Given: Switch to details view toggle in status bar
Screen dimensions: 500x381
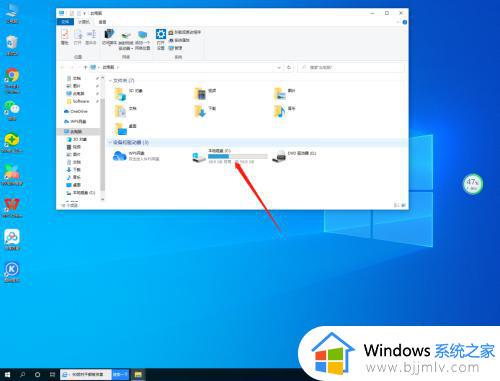Looking at the screenshot, I should click(x=397, y=205).
